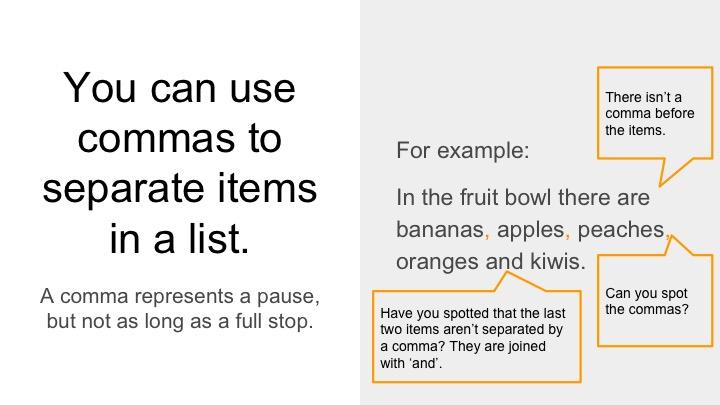Click 'in a list.' in the title

click(x=179, y=237)
